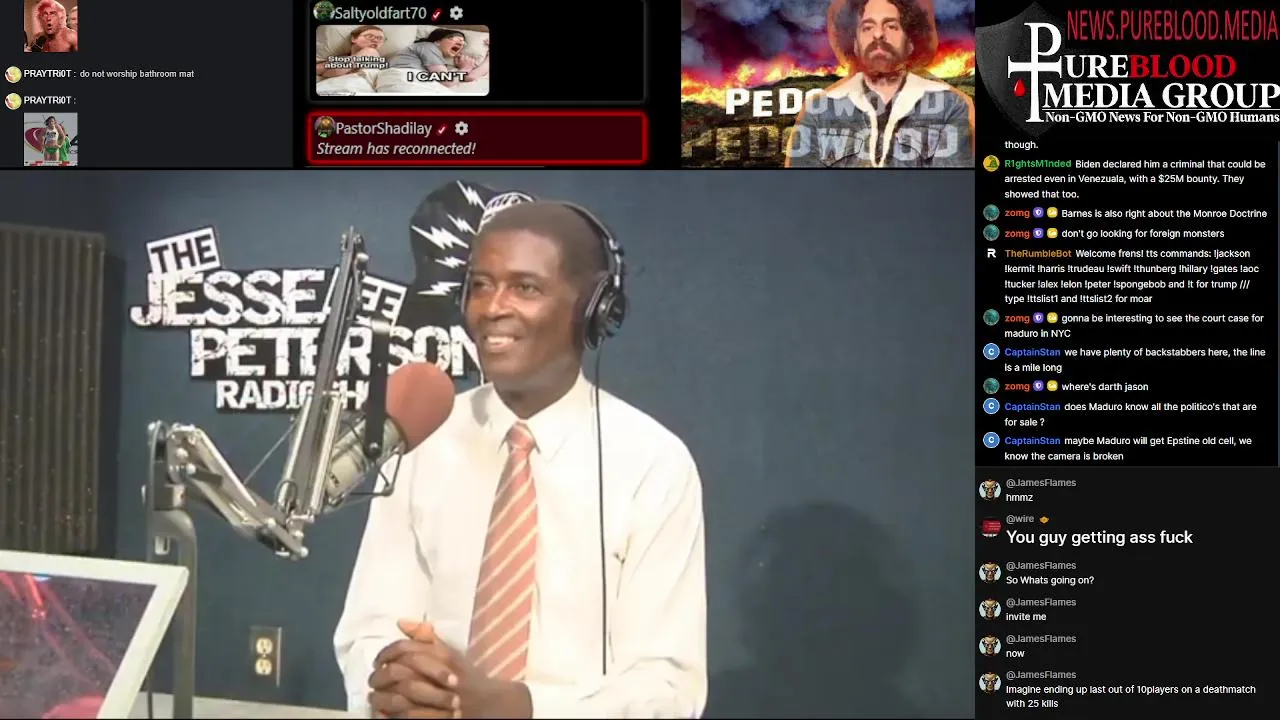Click the CaptainStan name on the 'politico's for sale' message

(x=1032, y=407)
